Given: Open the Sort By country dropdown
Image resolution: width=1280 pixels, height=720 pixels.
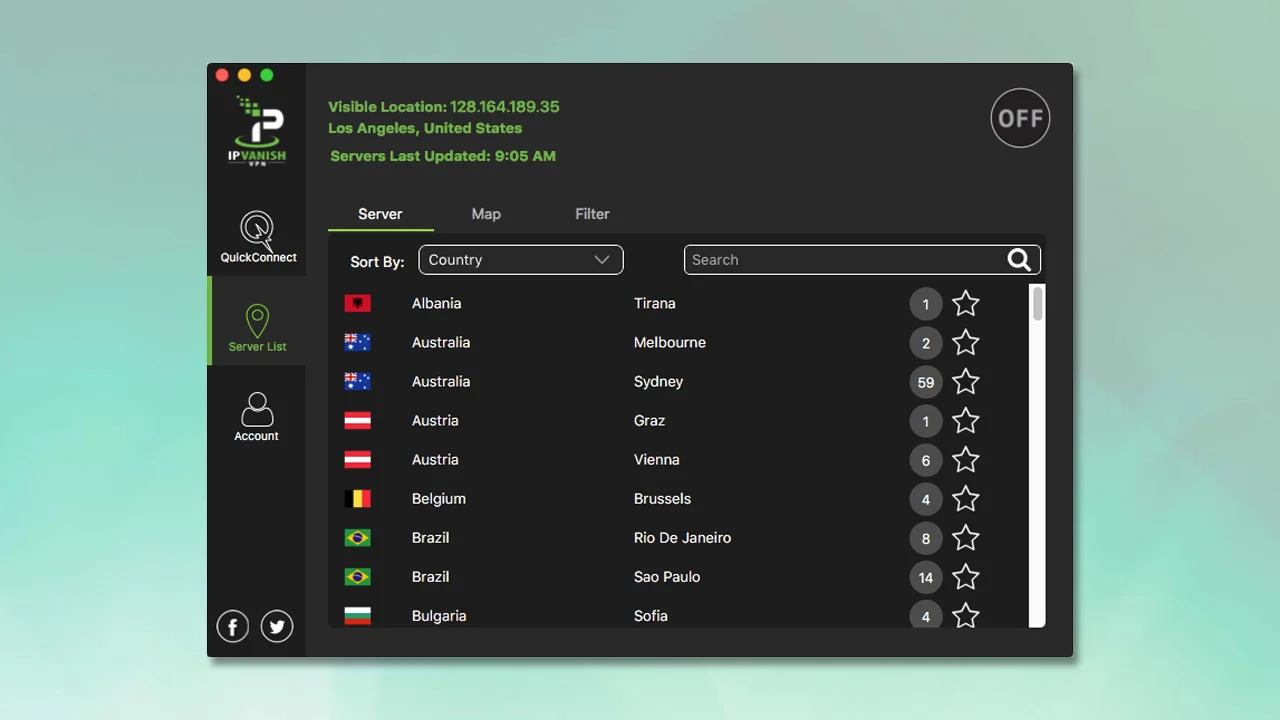Looking at the screenshot, I should (x=520, y=259).
